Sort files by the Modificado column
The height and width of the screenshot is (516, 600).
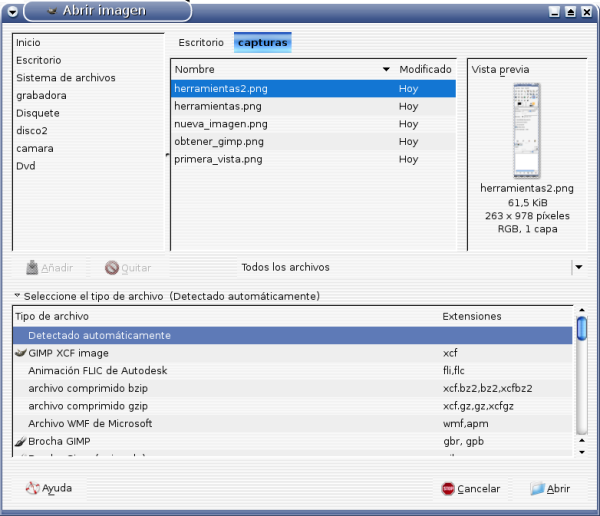pos(425,70)
